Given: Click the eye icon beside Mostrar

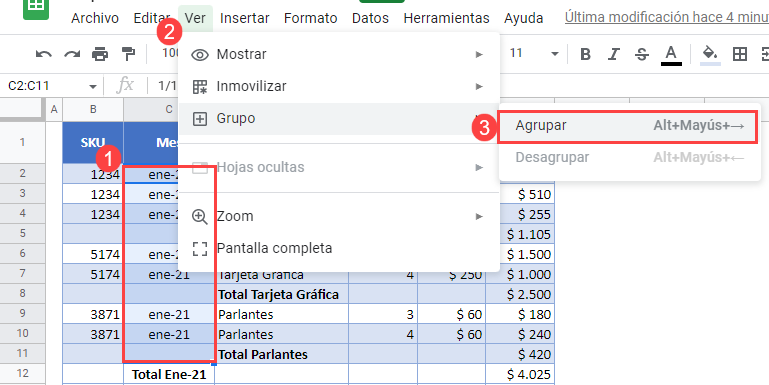Looking at the screenshot, I should 200,54.
